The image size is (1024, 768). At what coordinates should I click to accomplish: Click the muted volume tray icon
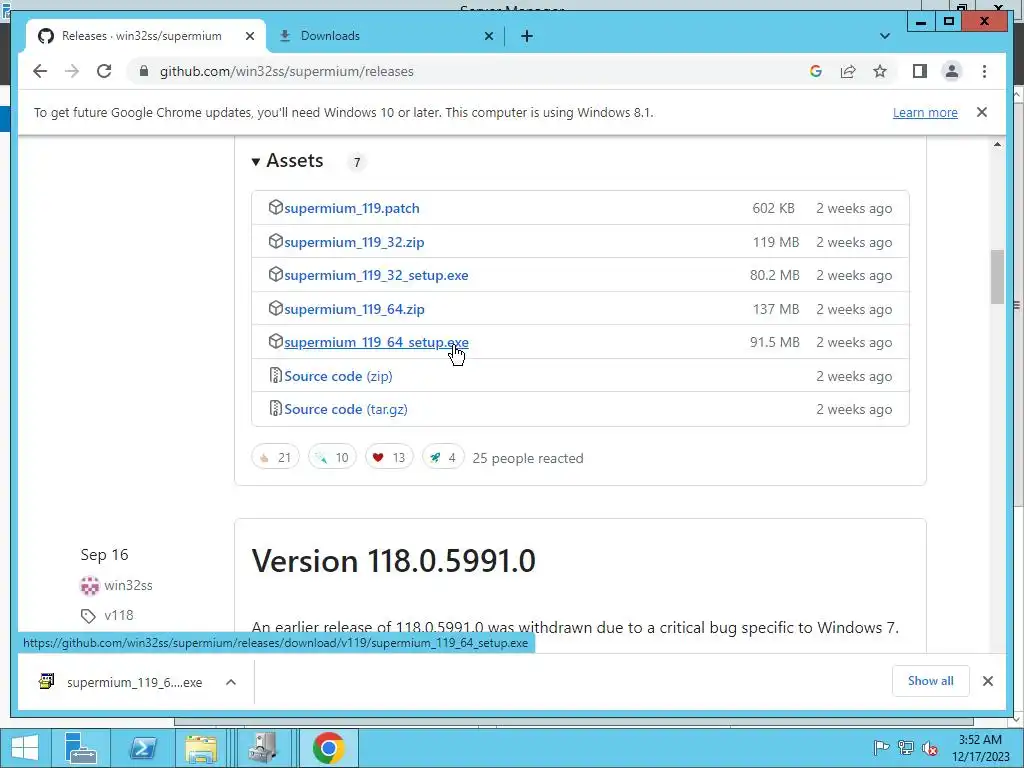click(929, 748)
